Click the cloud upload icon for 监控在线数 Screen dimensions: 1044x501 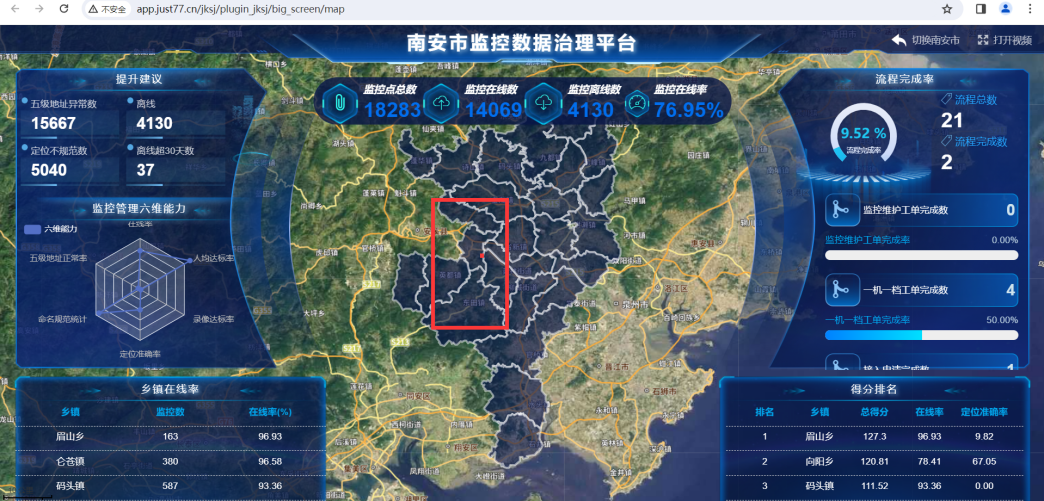[441, 103]
